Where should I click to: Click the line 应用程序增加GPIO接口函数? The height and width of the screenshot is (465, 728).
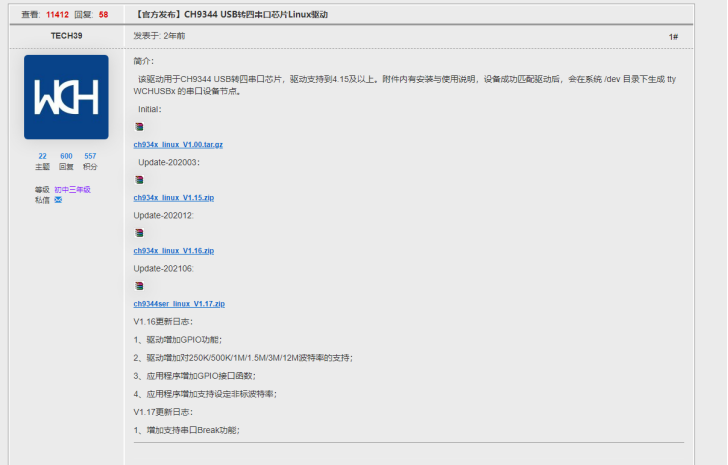(x=195, y=376)
